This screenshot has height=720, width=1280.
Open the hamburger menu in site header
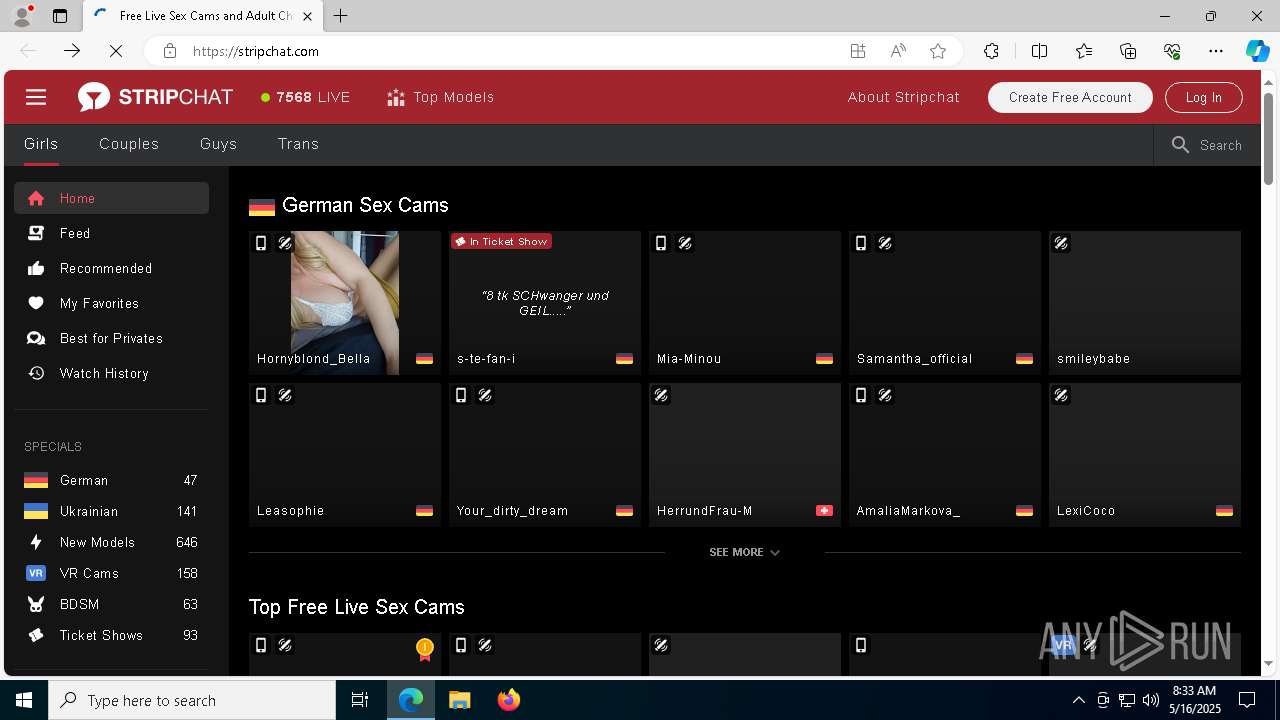tap(36, 97)
